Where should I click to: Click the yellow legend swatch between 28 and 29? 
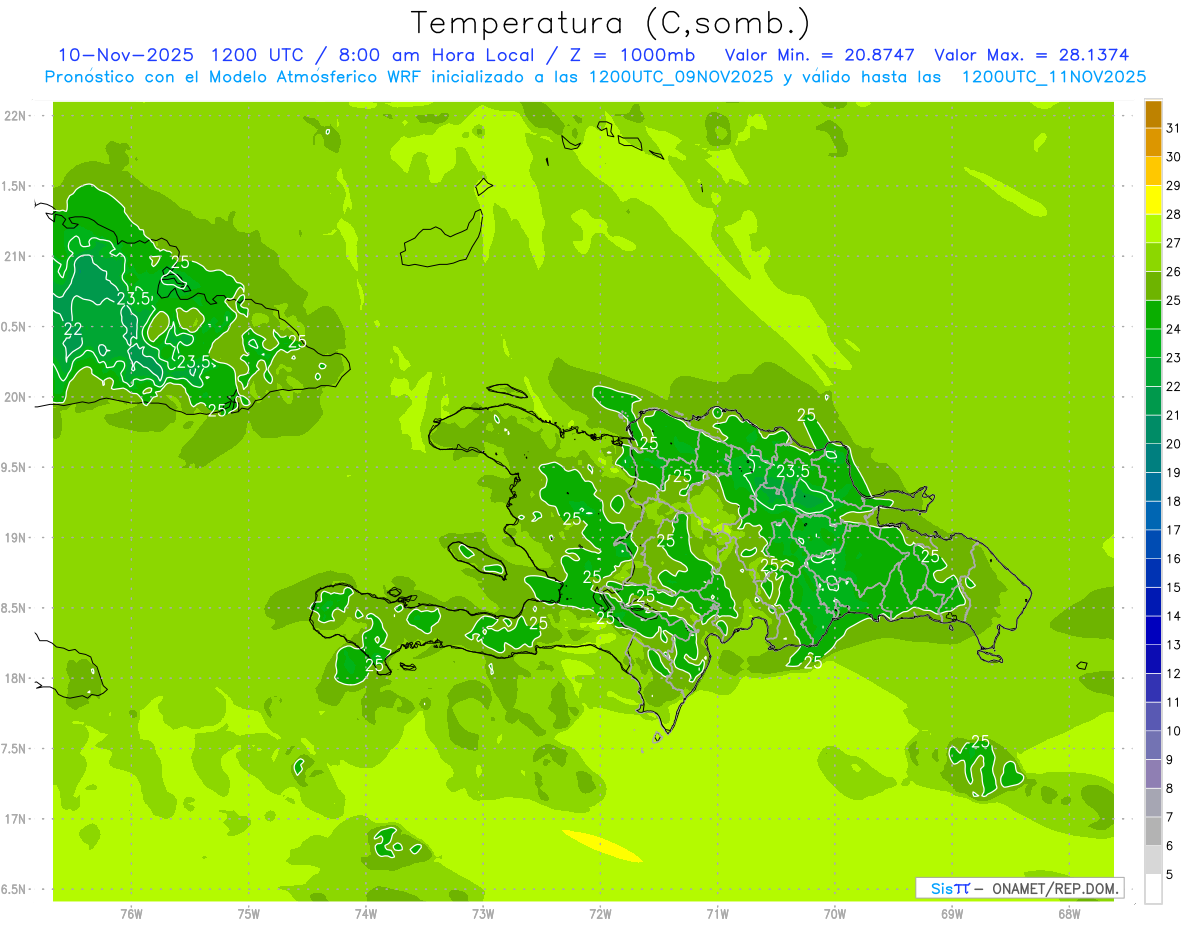click(x=1153, y=200)
